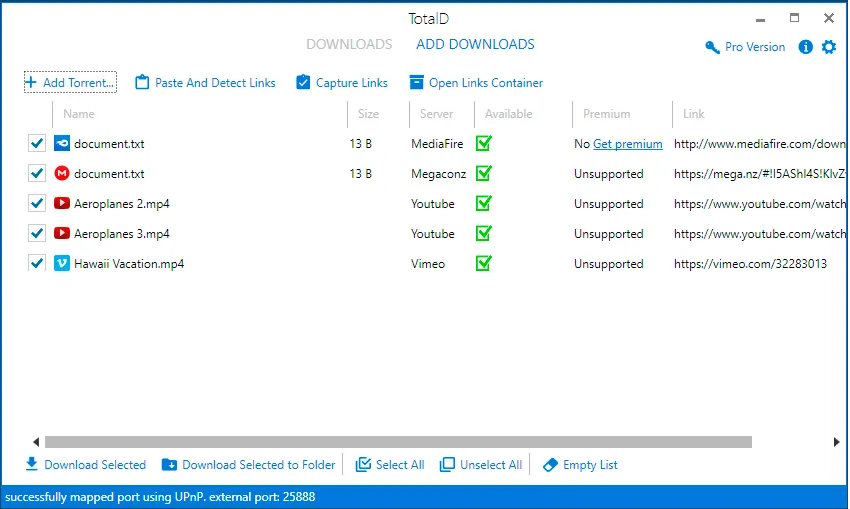
Task: Click the scrollbar left arrow
Action: (x=36, y=442)
